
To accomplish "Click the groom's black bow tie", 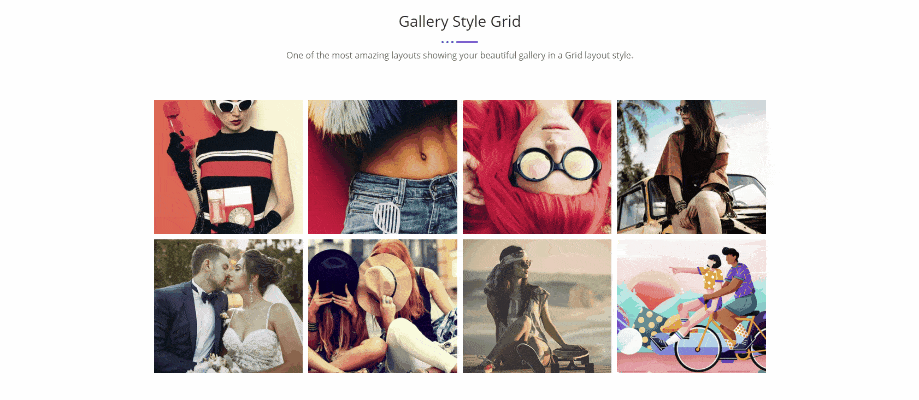I will tap(209, 296).
